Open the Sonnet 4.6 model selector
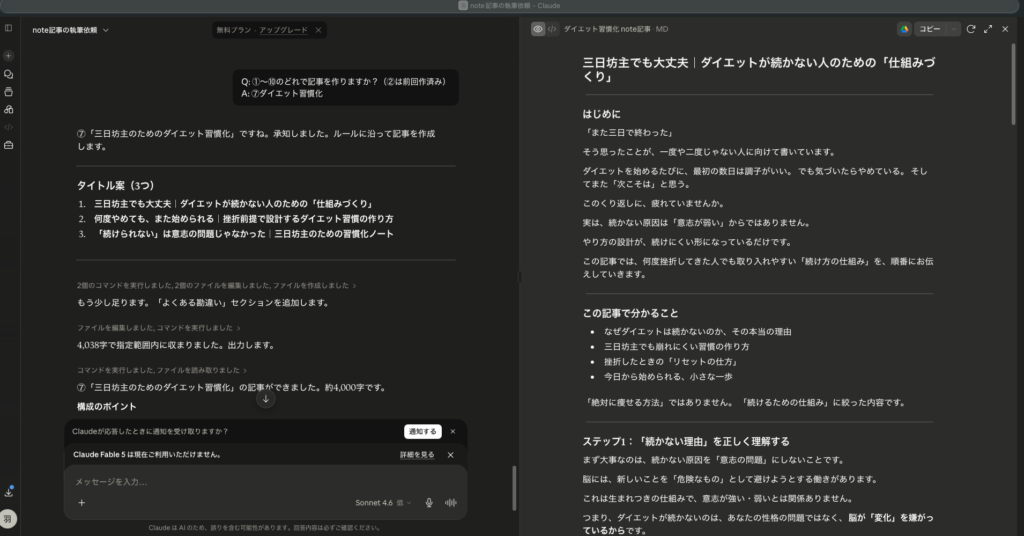Screen dimensions: 1024x536 click(x=383, y=503)
